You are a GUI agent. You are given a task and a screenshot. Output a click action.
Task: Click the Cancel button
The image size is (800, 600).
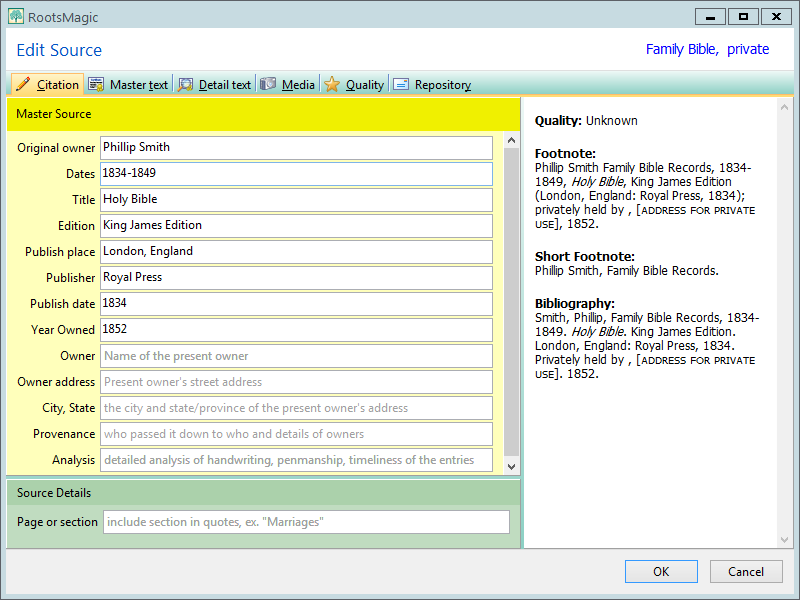(746, 571)
